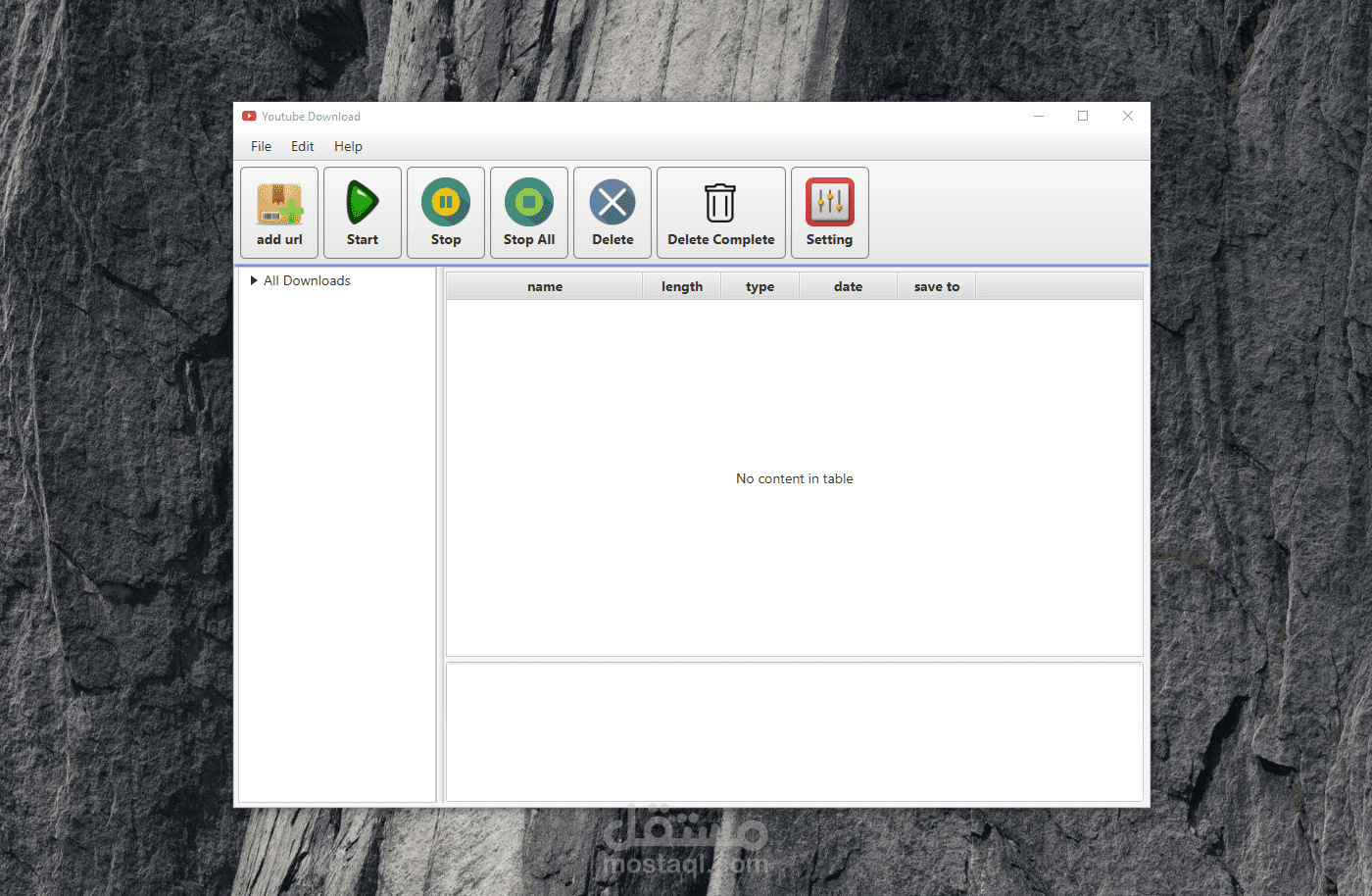Open the File menu
This screenshot has width=1372, height=896.
pyautogui.click(x=262, y=146)
